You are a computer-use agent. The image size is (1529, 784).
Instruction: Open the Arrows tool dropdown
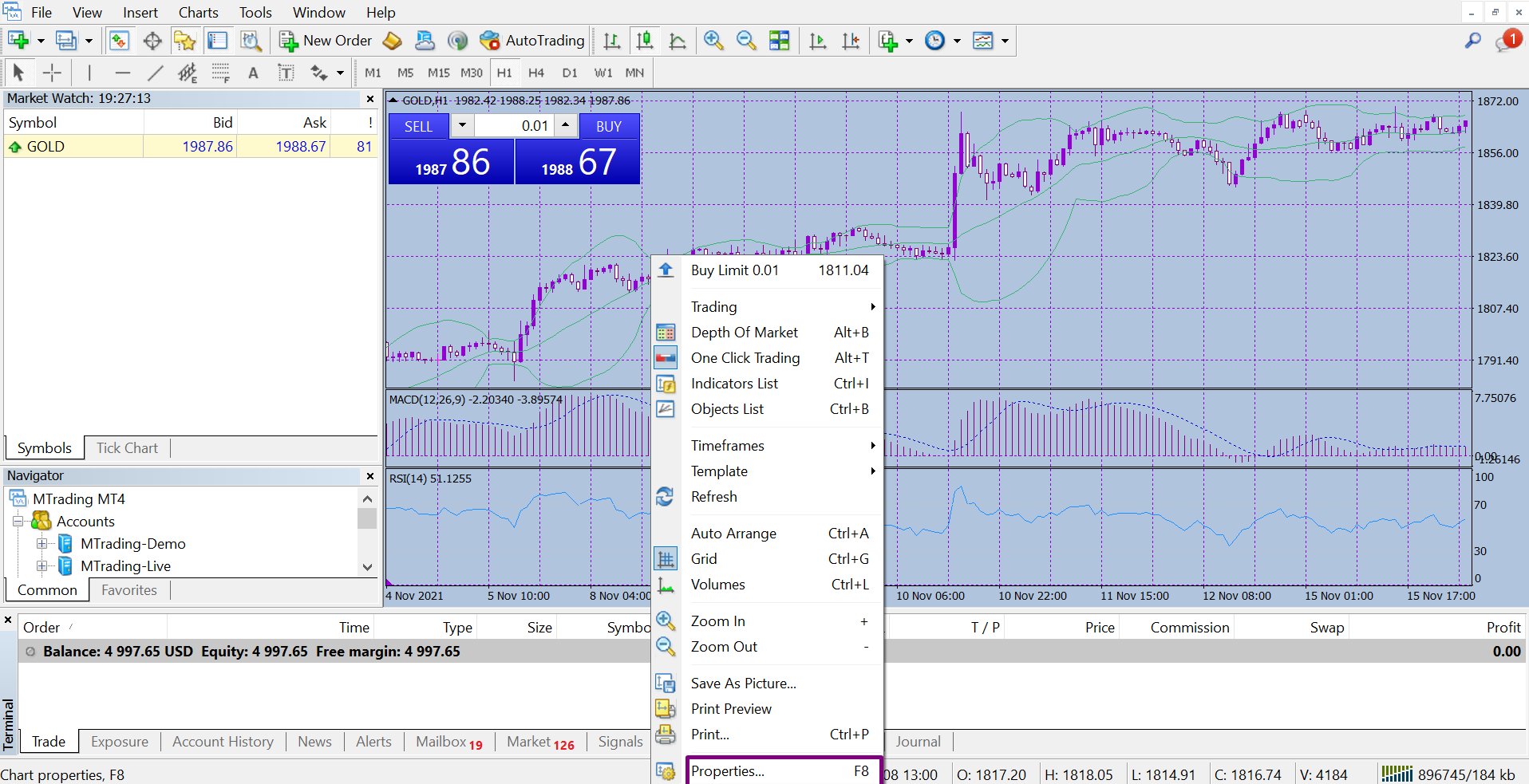pyautogui.click(x=341, y=73)
